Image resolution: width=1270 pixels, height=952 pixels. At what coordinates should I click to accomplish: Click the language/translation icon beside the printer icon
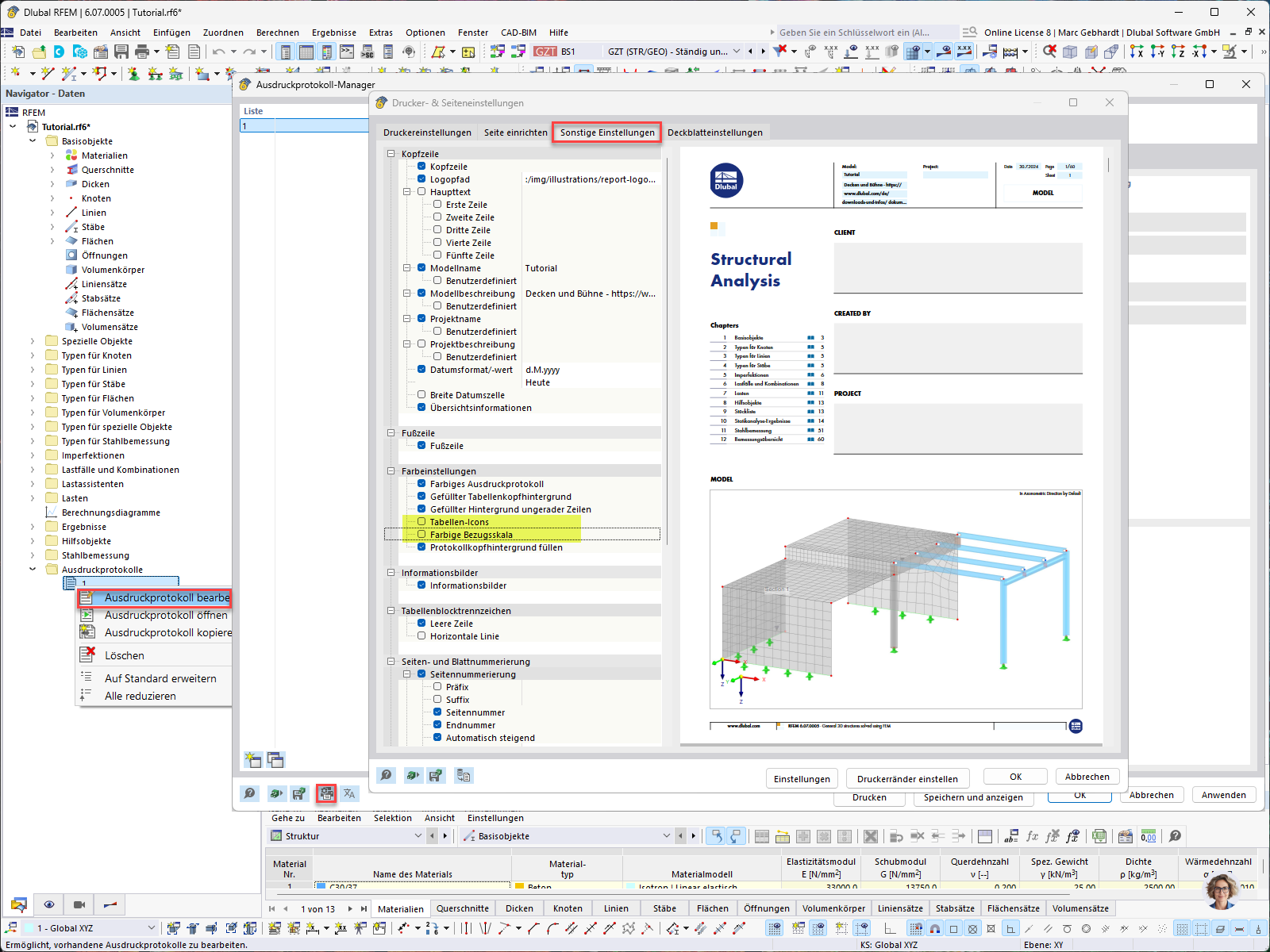click(x=349, y=793)
